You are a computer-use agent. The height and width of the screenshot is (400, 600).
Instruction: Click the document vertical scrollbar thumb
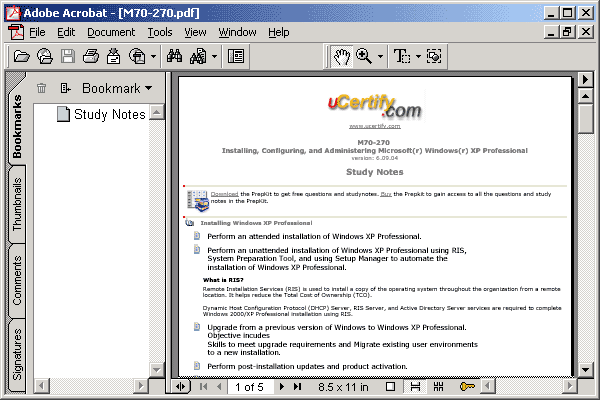(x=585, y=119)
